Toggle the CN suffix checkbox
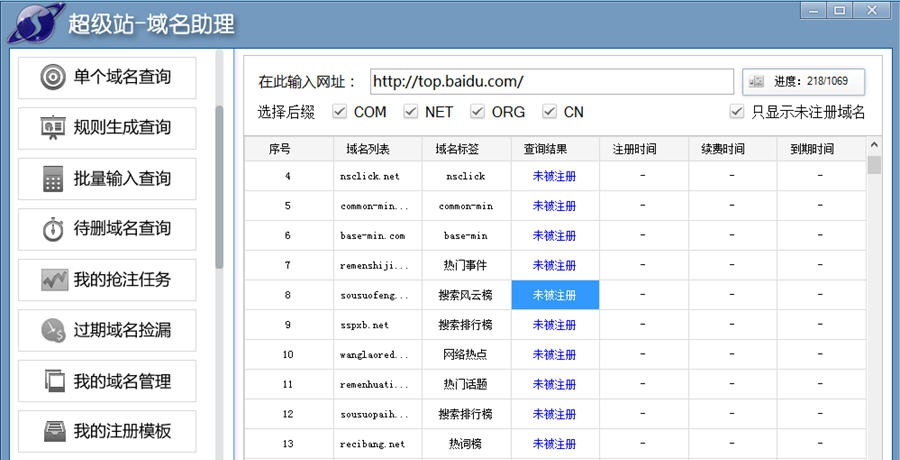The height and width of the screenshot is (460, 900). (550, 111)
